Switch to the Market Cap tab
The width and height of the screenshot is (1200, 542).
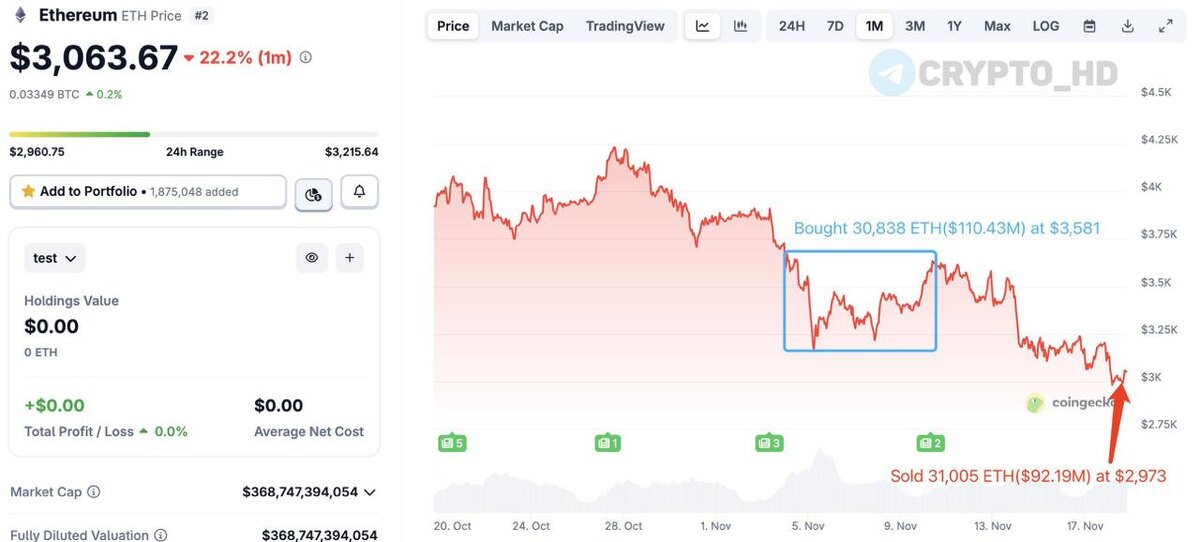(x=527, y=26)
